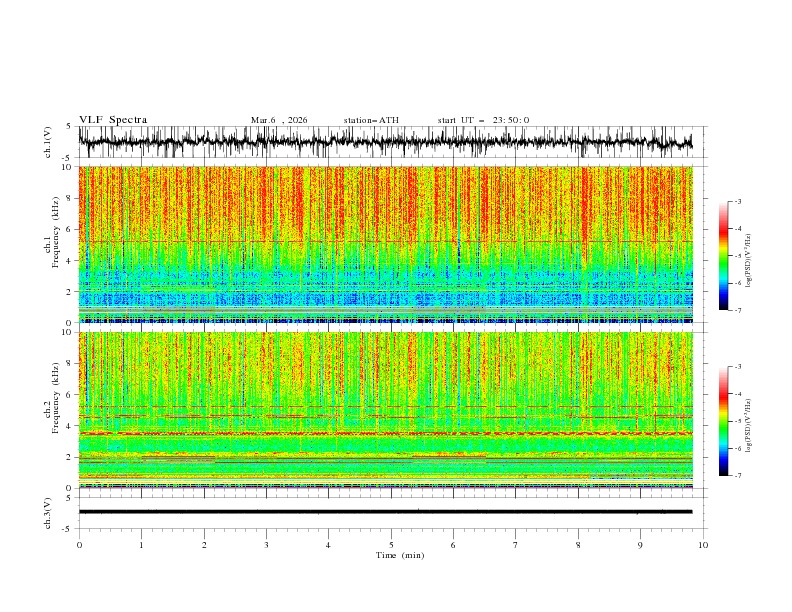
Task: Click the 'VLF Spectra' title text
Action: pos(113,120)
